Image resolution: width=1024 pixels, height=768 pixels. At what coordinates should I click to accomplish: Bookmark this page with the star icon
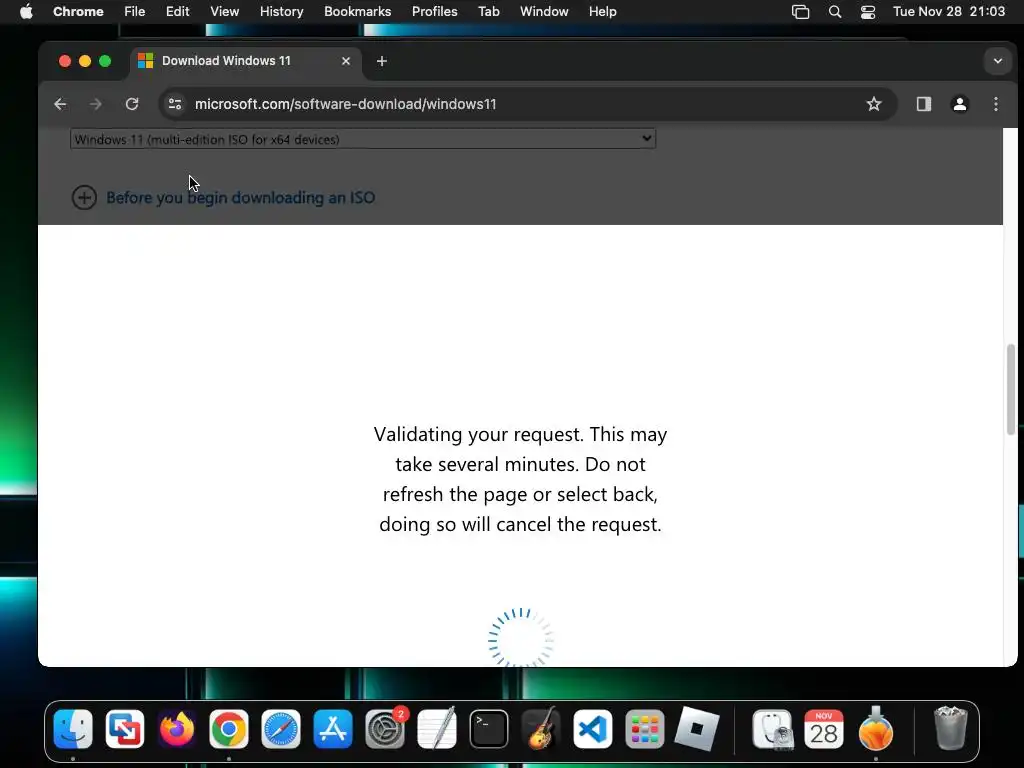click(x=874, y=104)
